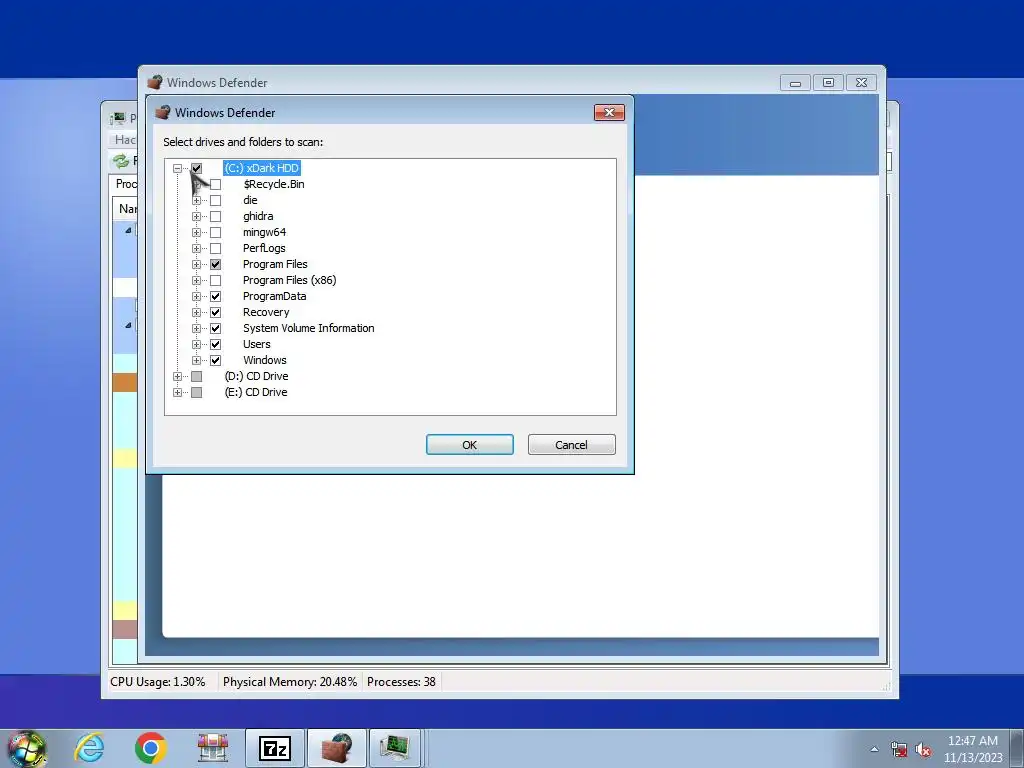1024x768 pixels.
Task: Check the (E:) CD Drive checkbox
Action: click(197, 392)
